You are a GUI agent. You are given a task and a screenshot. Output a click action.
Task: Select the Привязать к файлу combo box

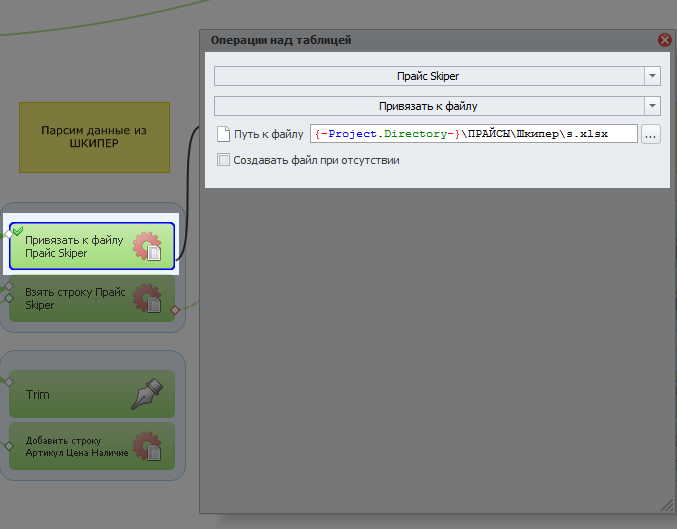point(437,106)
